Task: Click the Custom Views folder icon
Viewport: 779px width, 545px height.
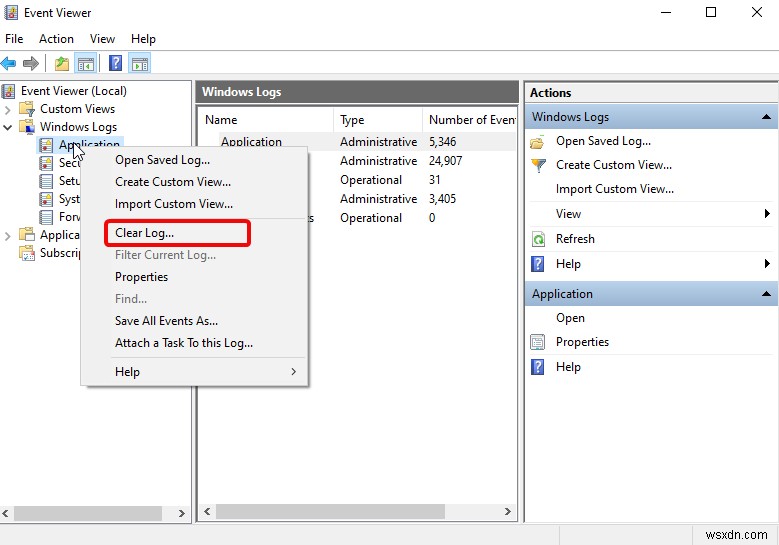Action: [27, 109]
